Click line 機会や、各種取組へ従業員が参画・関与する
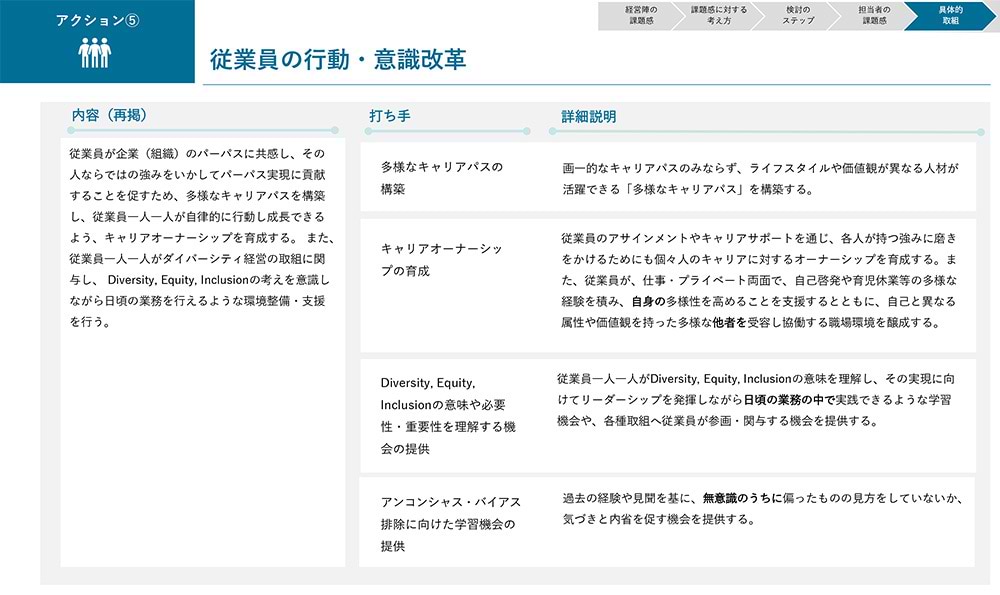 (x=717, y=421)
